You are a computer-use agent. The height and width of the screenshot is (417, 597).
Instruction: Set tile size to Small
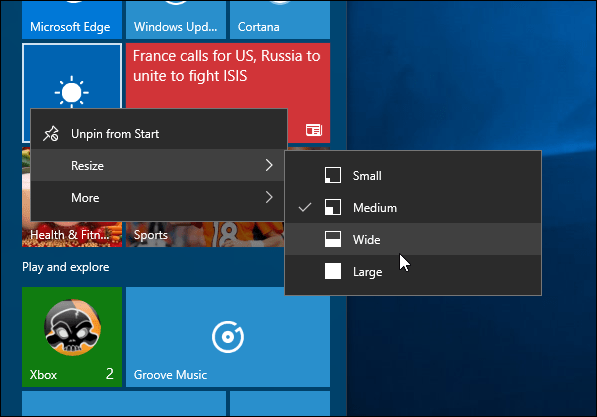413,176
